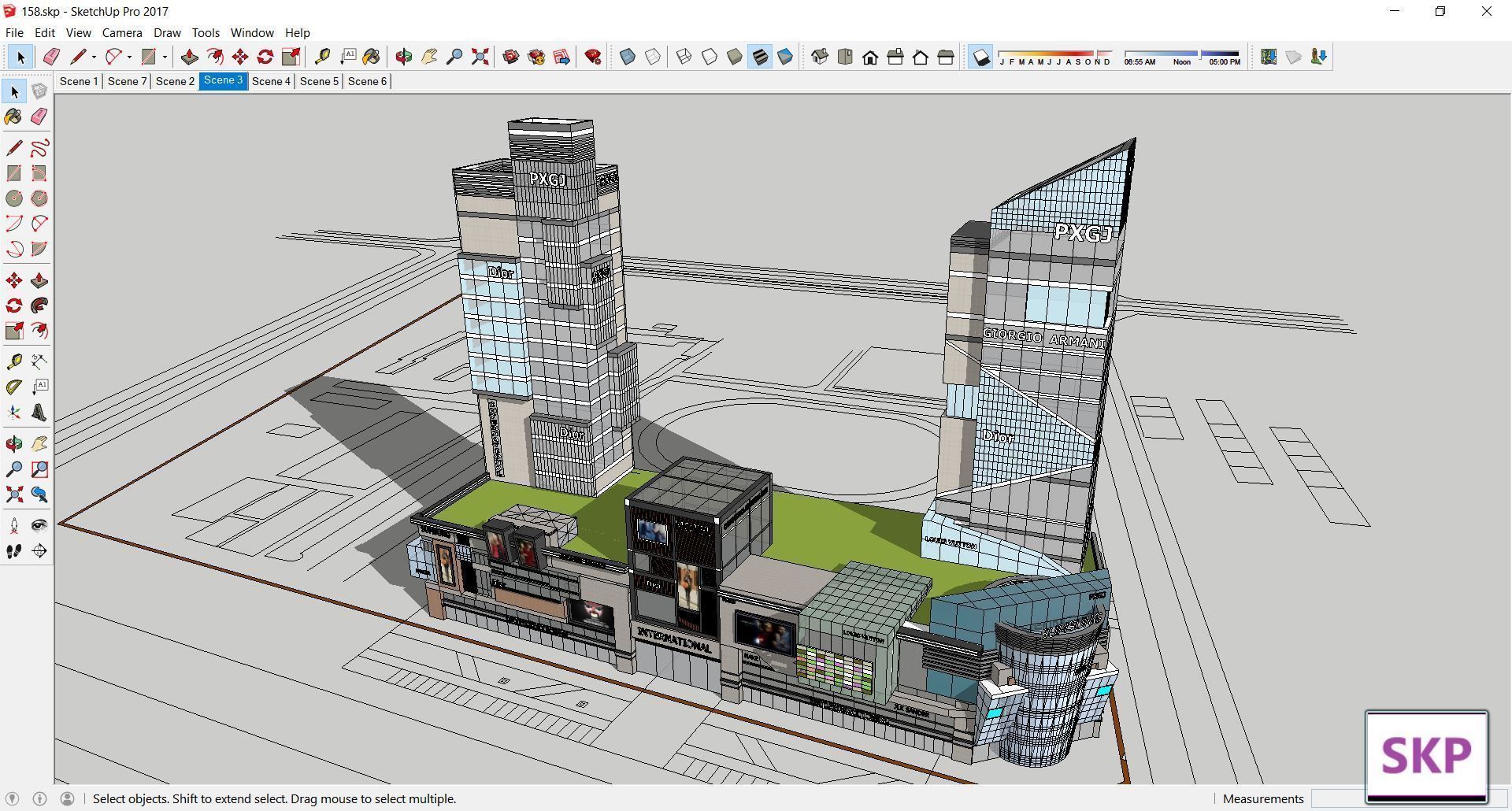
Task: Switch to the Scene 1 tab
Action: coord(79,81)
